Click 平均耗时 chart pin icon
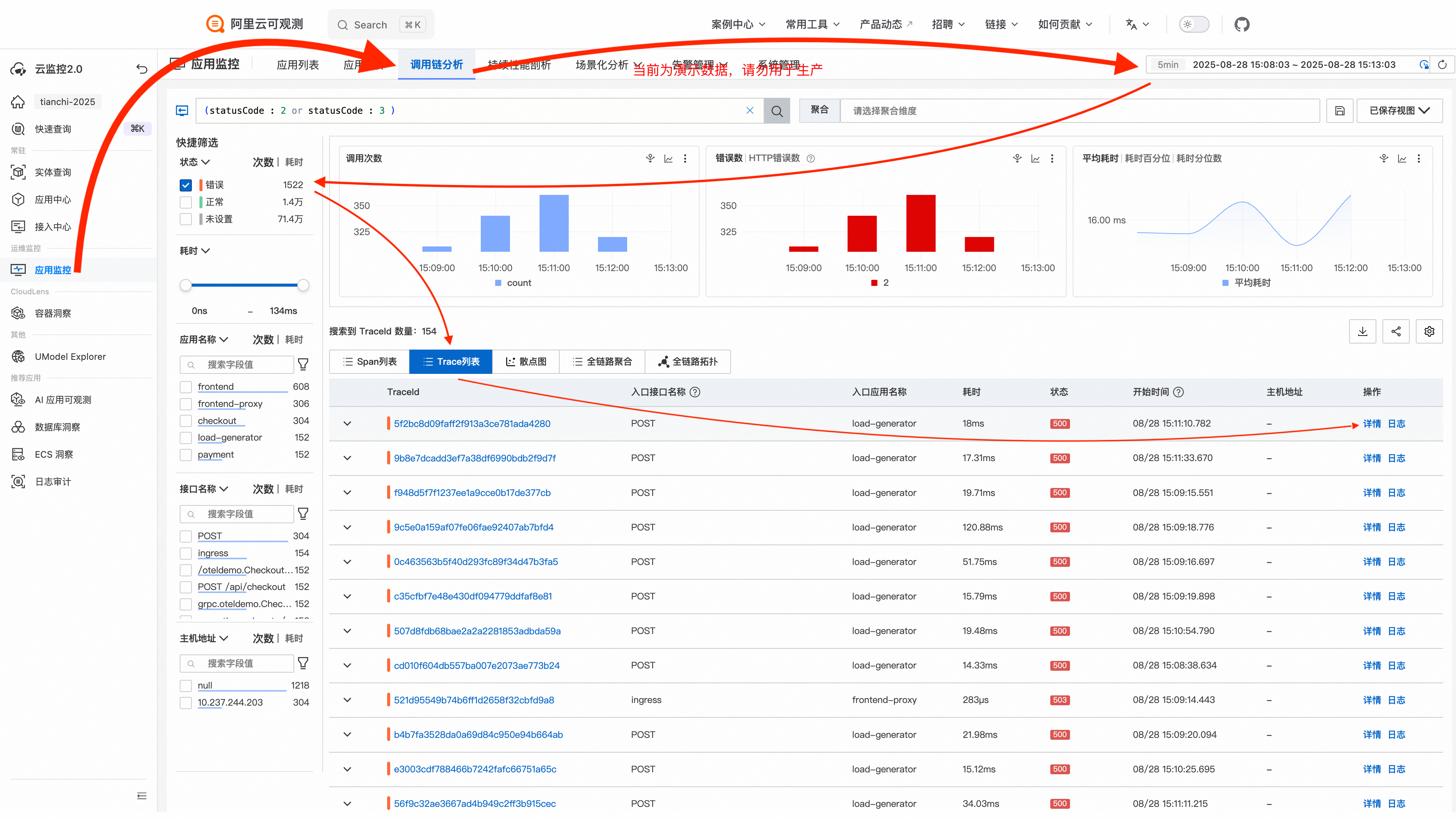Viewport: 1456px width, 819px height. click(x=1384, y=158)
